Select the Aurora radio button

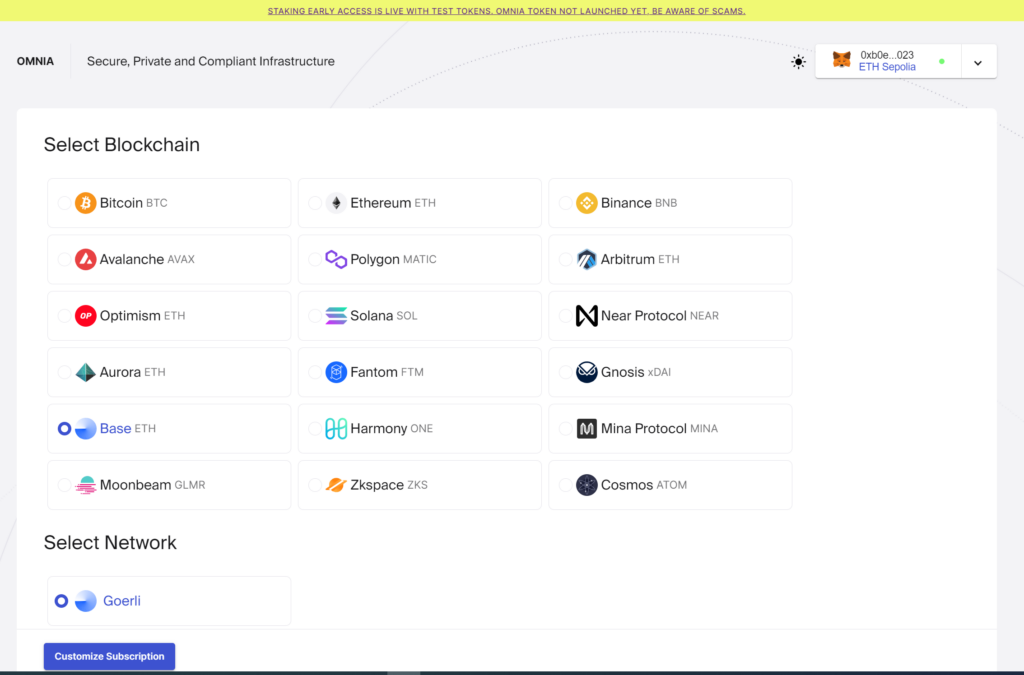point(64,372)
